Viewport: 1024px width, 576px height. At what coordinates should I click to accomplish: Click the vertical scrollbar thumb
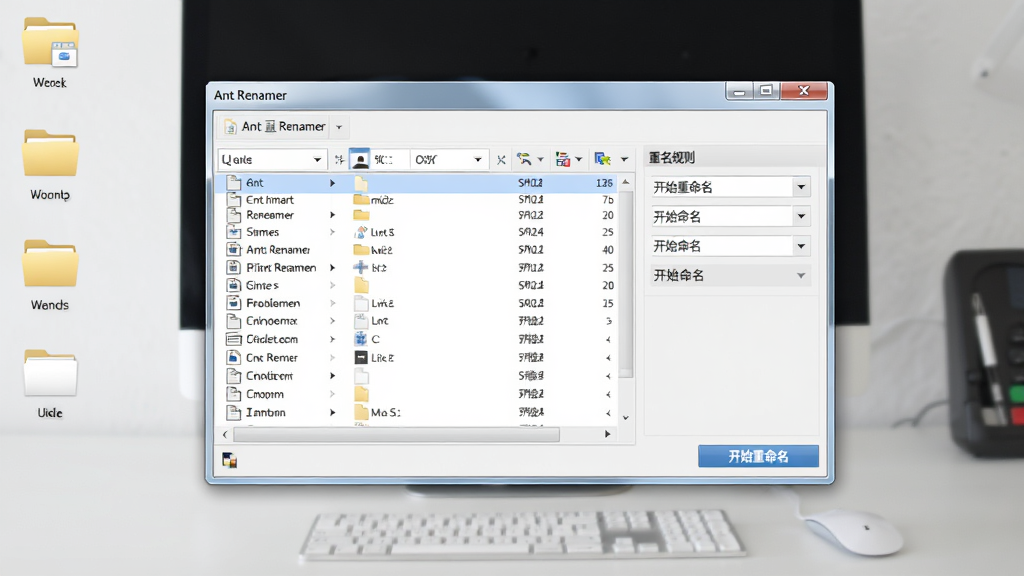tap(626, 284)
